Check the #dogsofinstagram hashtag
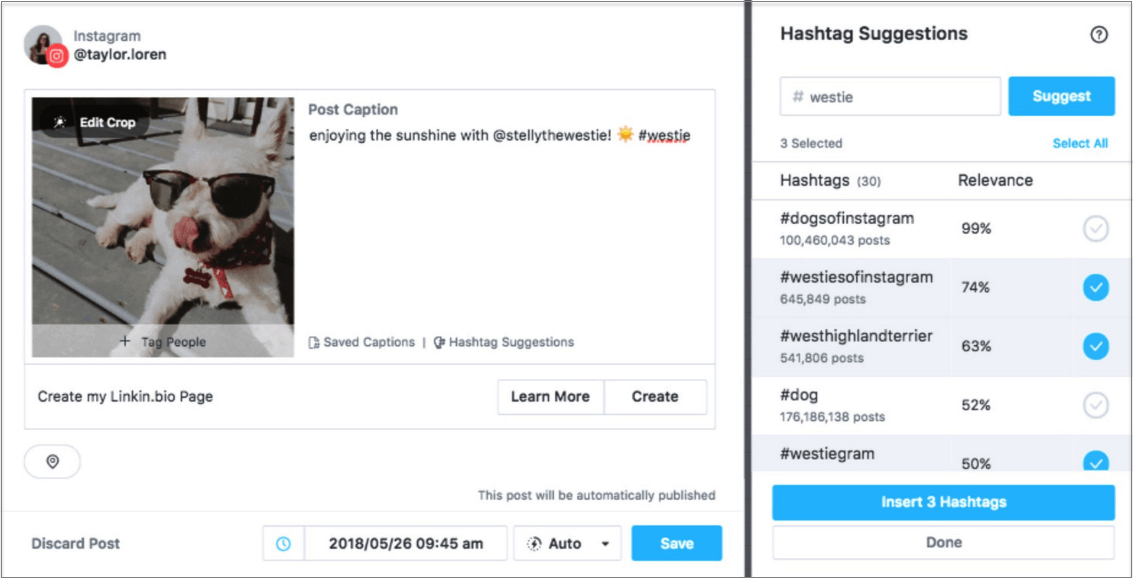 (1096, 229)
